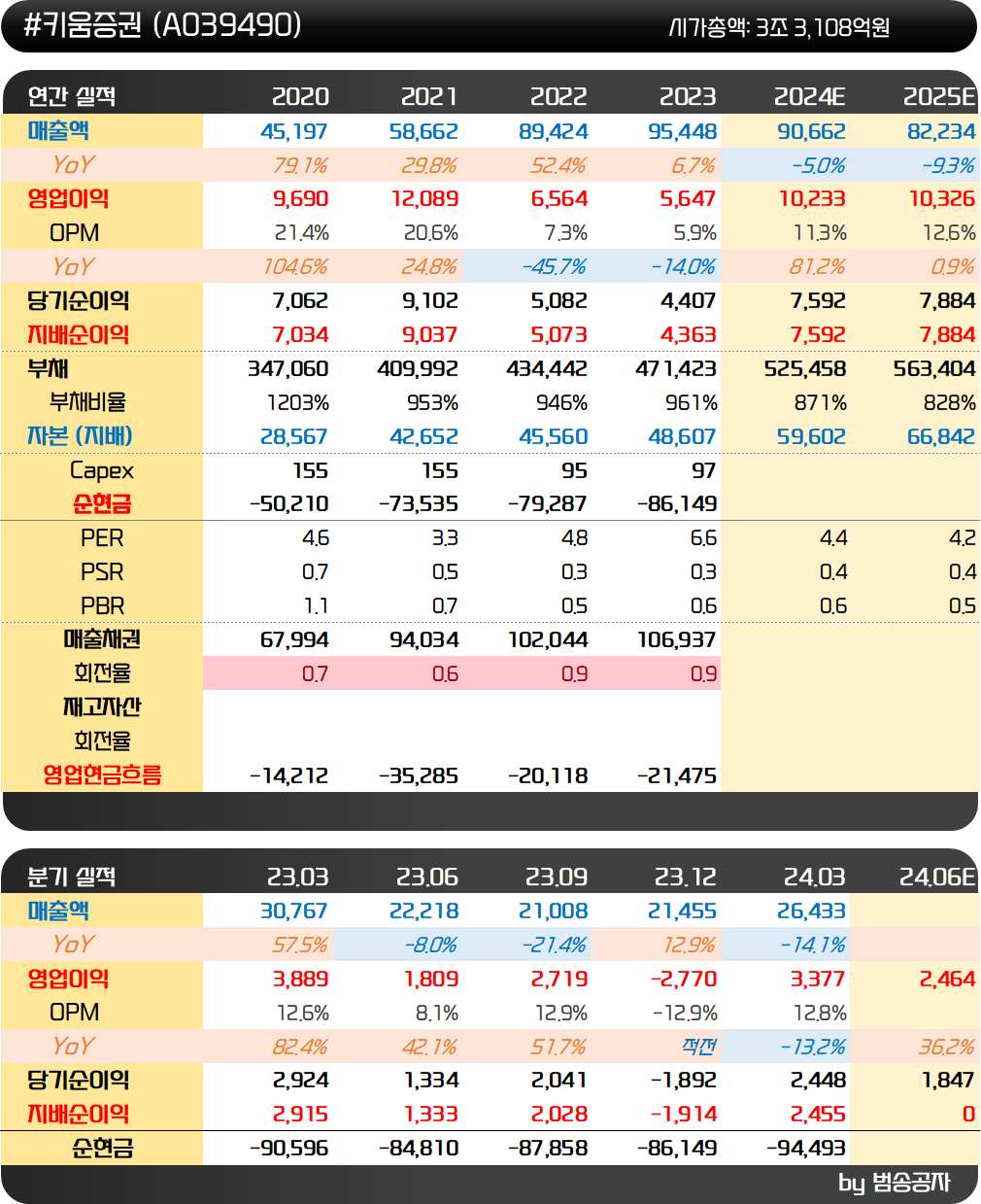Viewport: 981px width, 1204px height.
Task: Click the title #키움증권 (A039490)
Action: coord(161,25)
